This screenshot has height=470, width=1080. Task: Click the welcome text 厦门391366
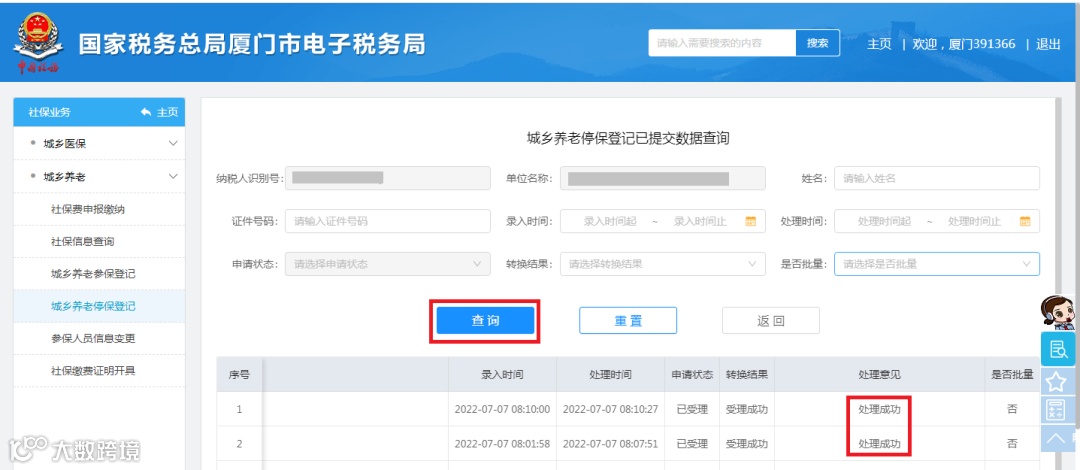[x=982, y=44]
